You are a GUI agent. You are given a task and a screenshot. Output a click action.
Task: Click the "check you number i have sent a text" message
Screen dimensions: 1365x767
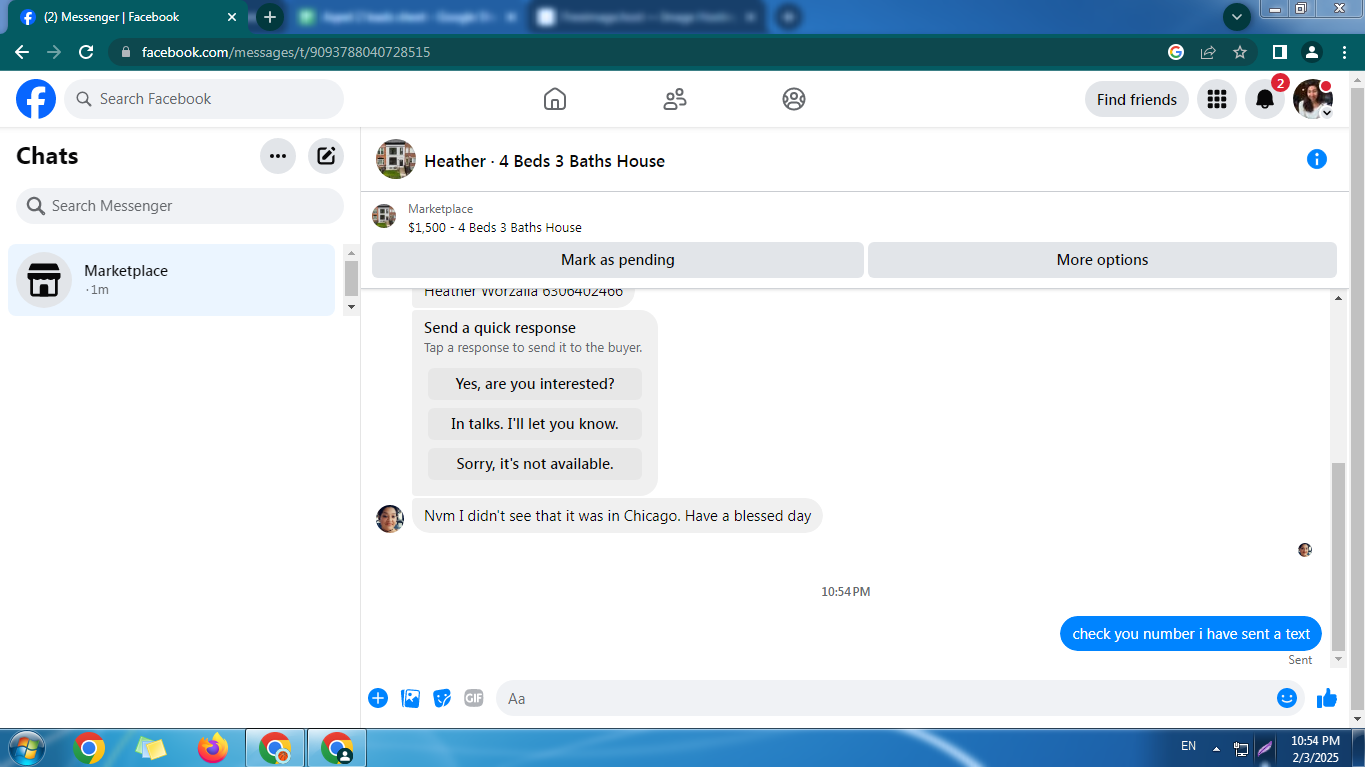tap(1191, 634)
